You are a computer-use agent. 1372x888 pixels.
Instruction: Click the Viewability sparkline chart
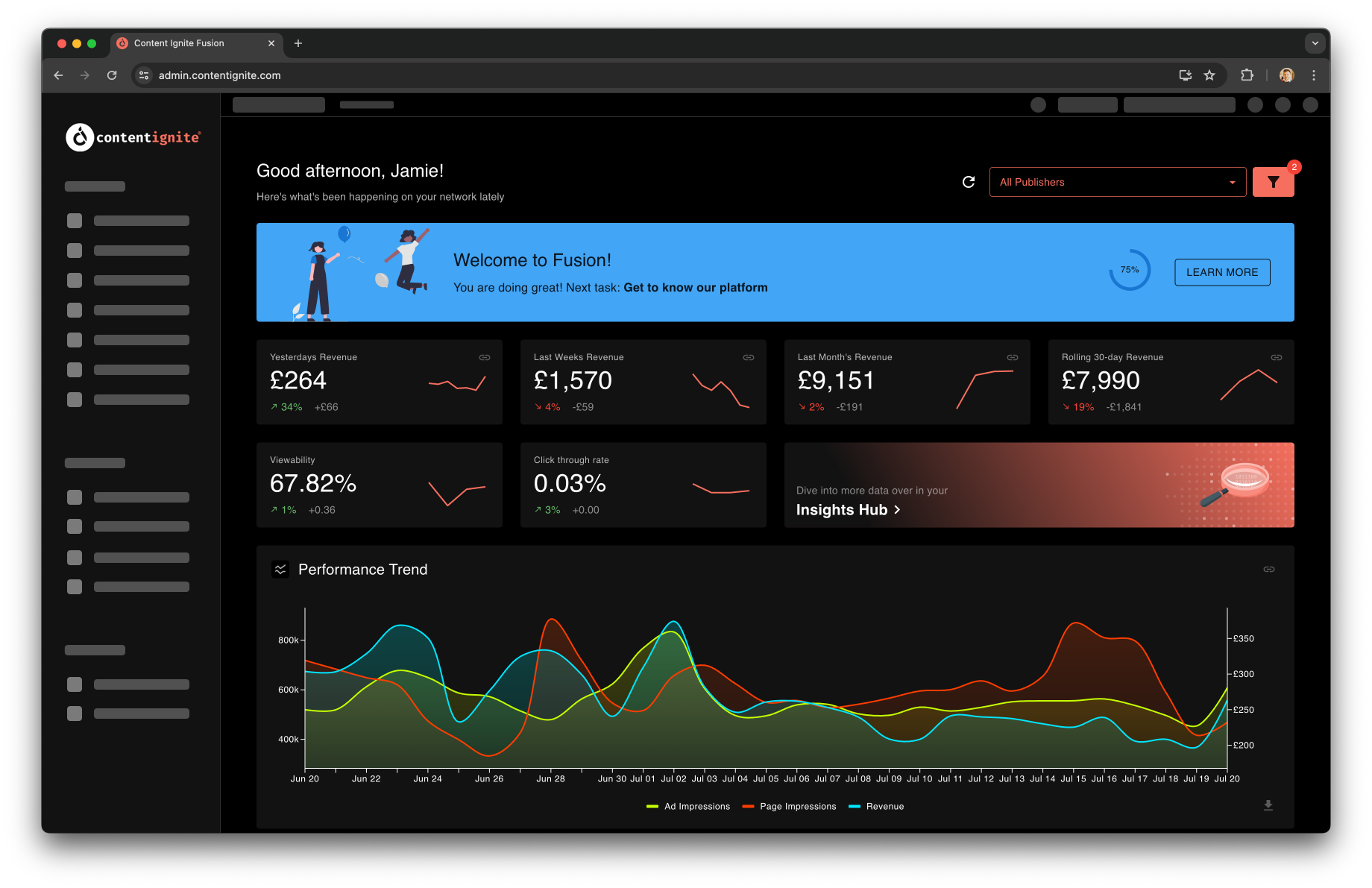pyautogui.click(x=457, y=493)
